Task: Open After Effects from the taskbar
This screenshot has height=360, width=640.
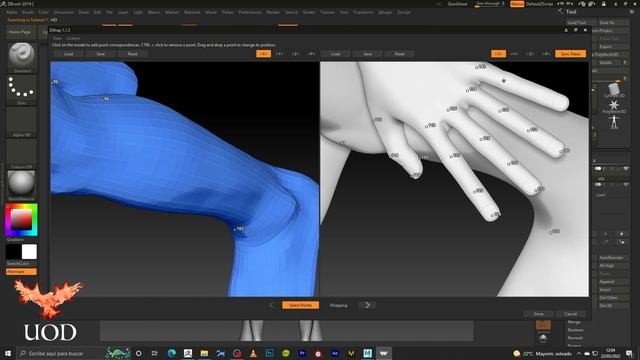Action: [335, 353]
